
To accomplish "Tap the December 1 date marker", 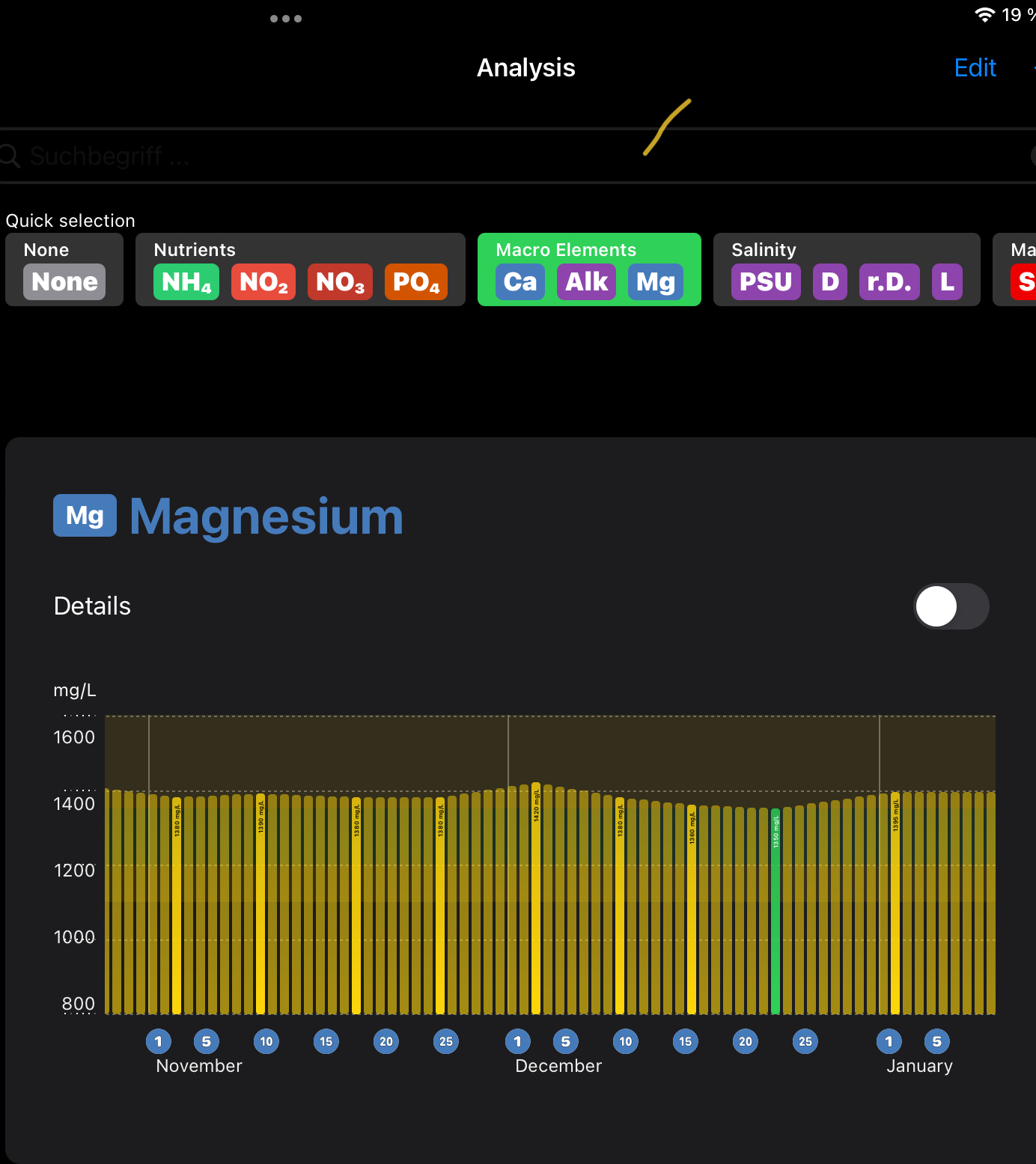I will pyautogui.click(x=518, y=1041).
